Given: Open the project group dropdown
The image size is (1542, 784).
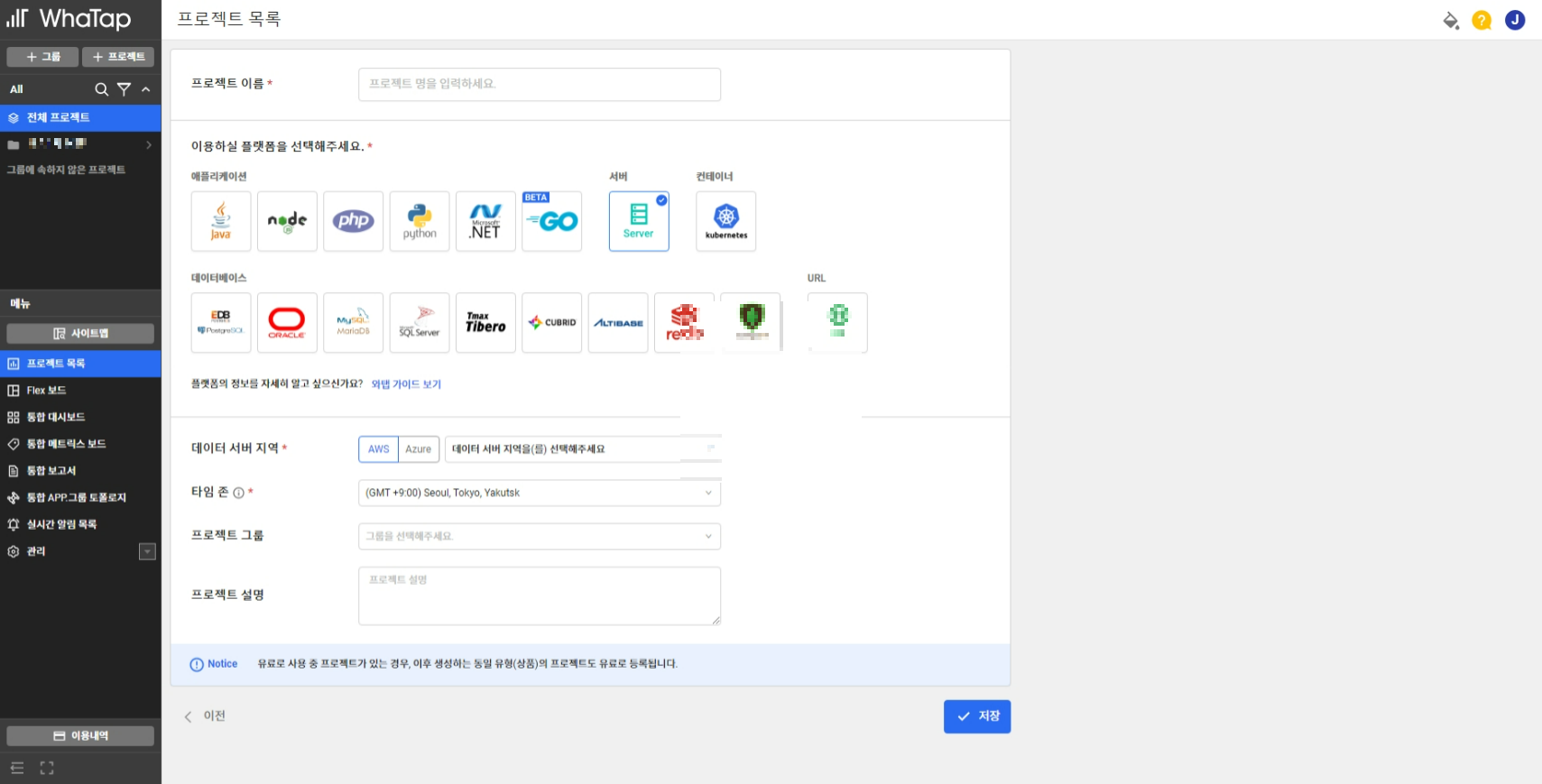Looking at the screenshot, I should point(540,536).
